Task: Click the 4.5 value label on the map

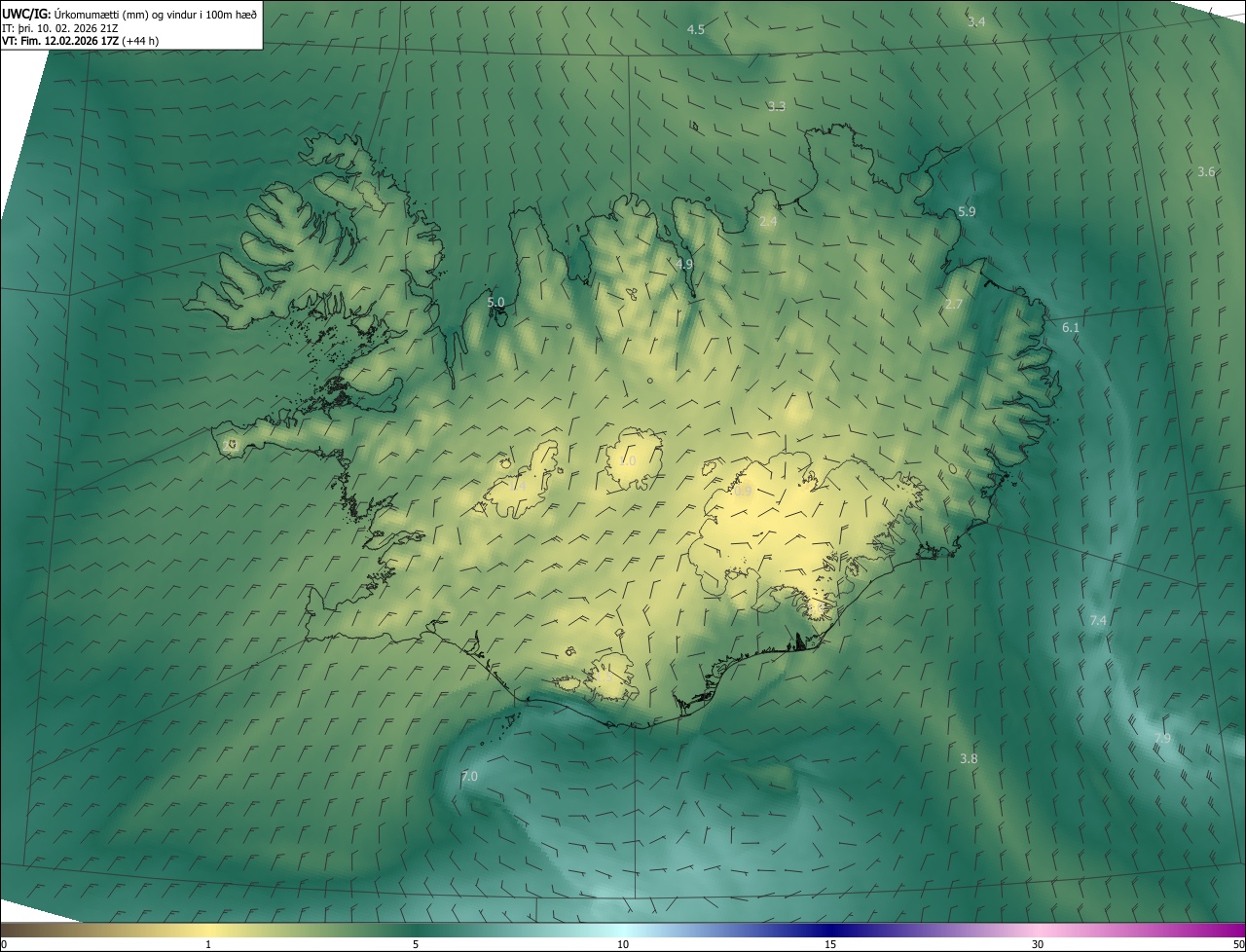Action: coord(696,30)
